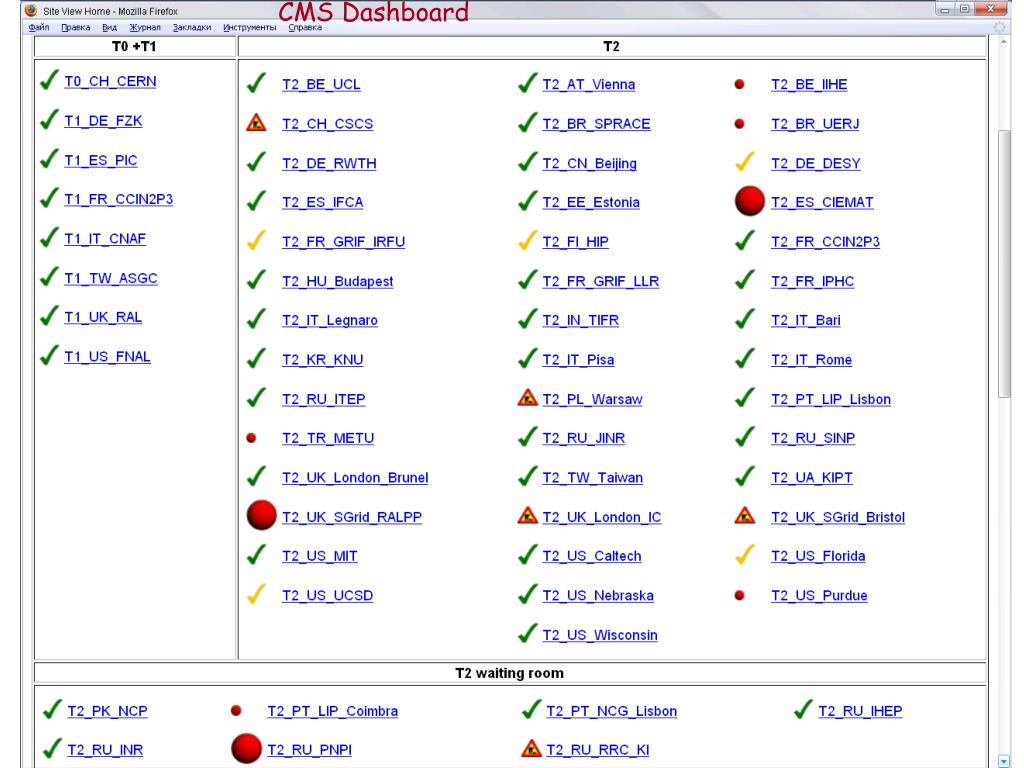Viewport: 1024px width, 768px height.
Task: Follow the T2_PT_NCG_Lisbon link
Action: pos(611,711)
